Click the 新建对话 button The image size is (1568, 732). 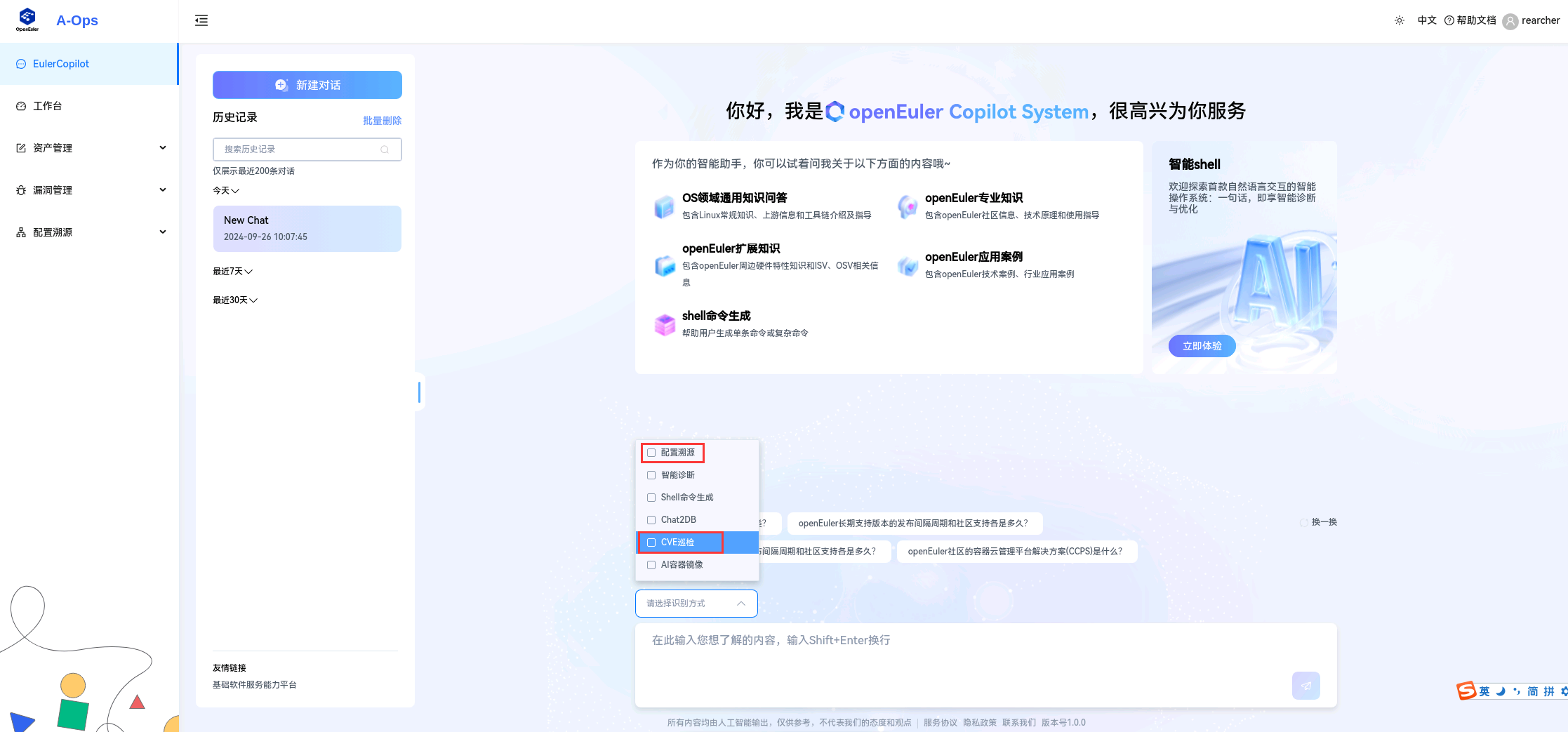click(x=307, y=85)
